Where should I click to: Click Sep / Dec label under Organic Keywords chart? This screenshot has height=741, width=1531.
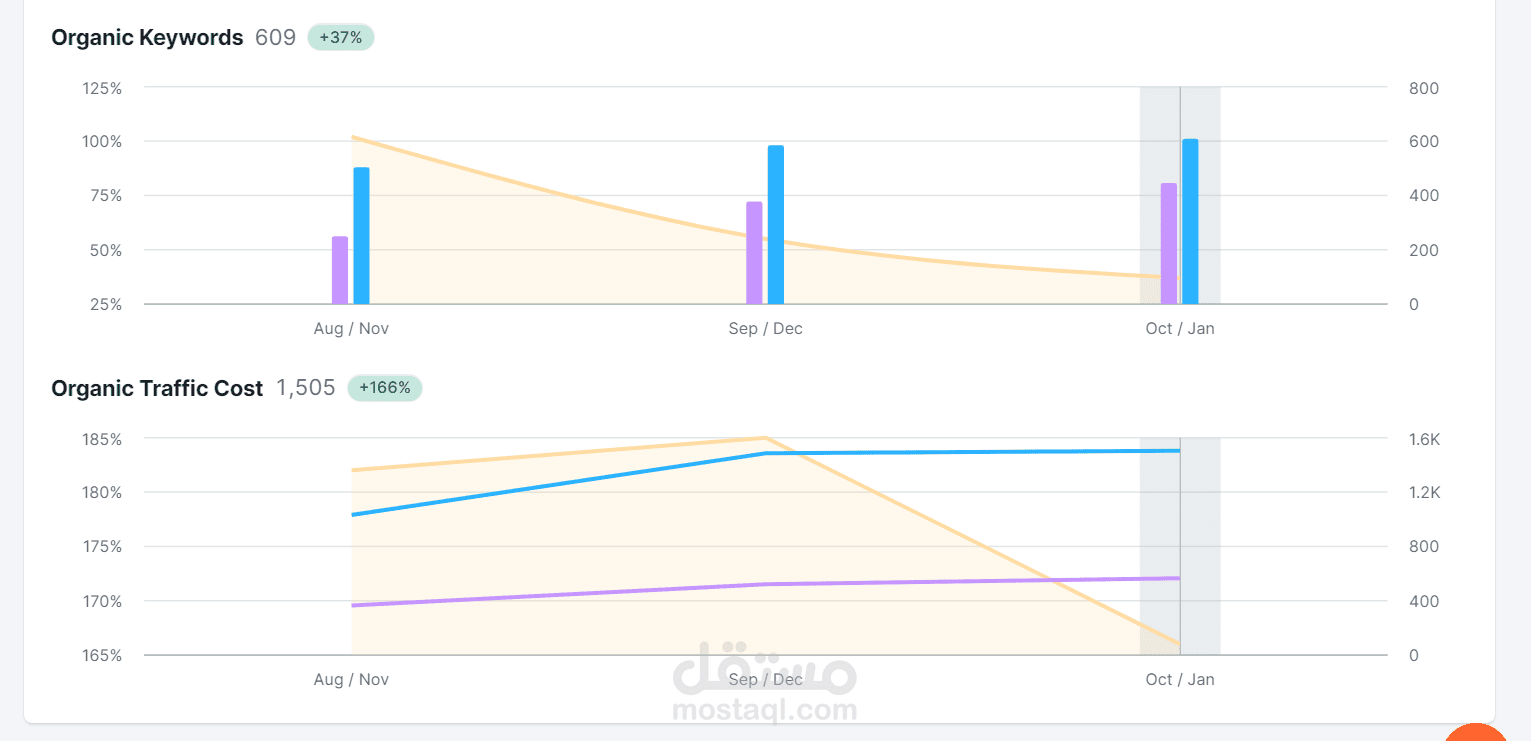[765, 328]
